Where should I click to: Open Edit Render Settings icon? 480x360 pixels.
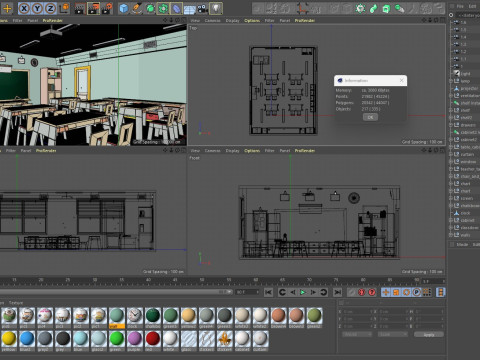pyautogui.click(x=107, y=8)
